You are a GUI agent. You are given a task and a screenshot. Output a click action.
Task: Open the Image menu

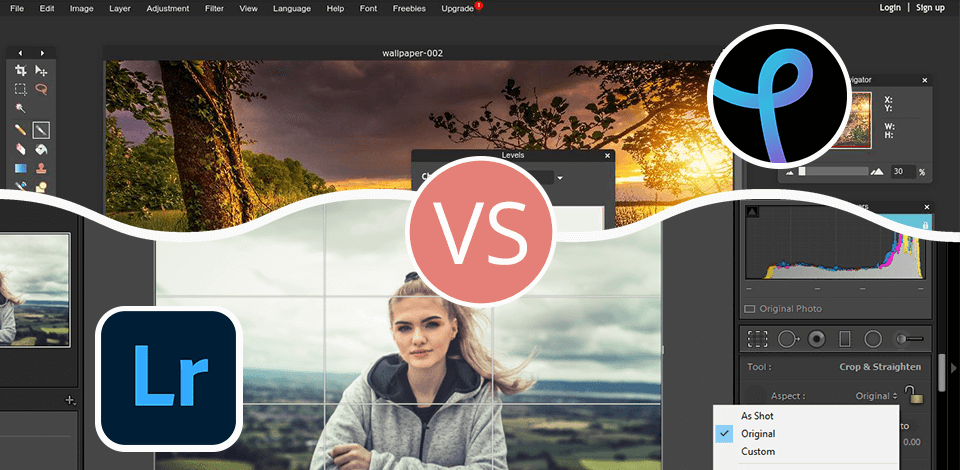click(81, 9)
